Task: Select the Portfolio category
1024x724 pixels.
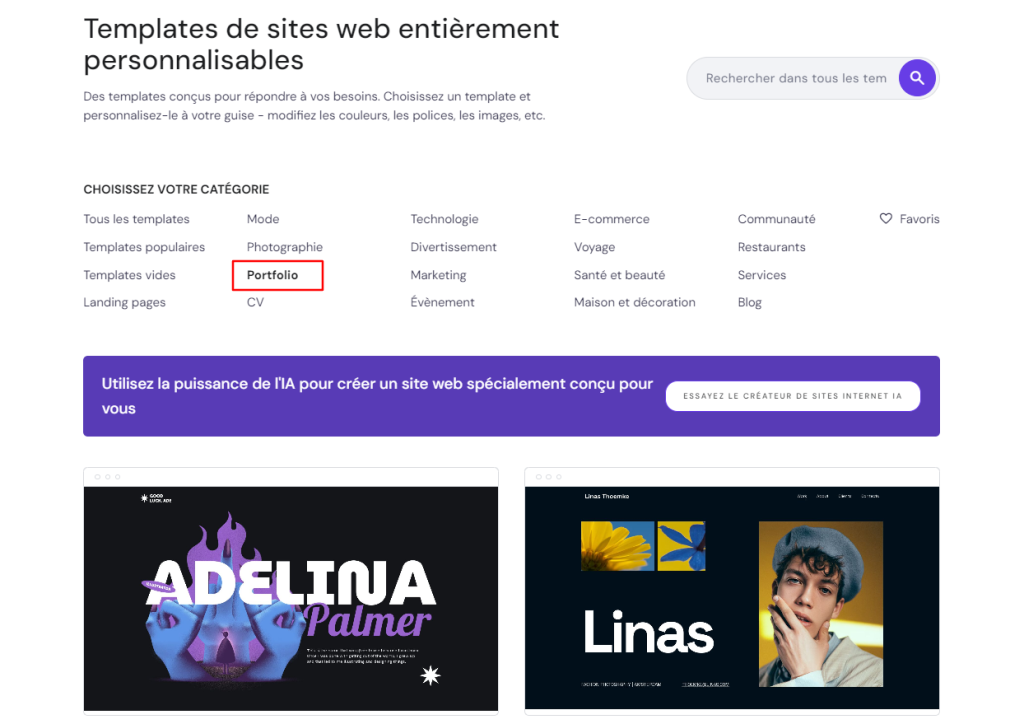Action: point(272,275)
